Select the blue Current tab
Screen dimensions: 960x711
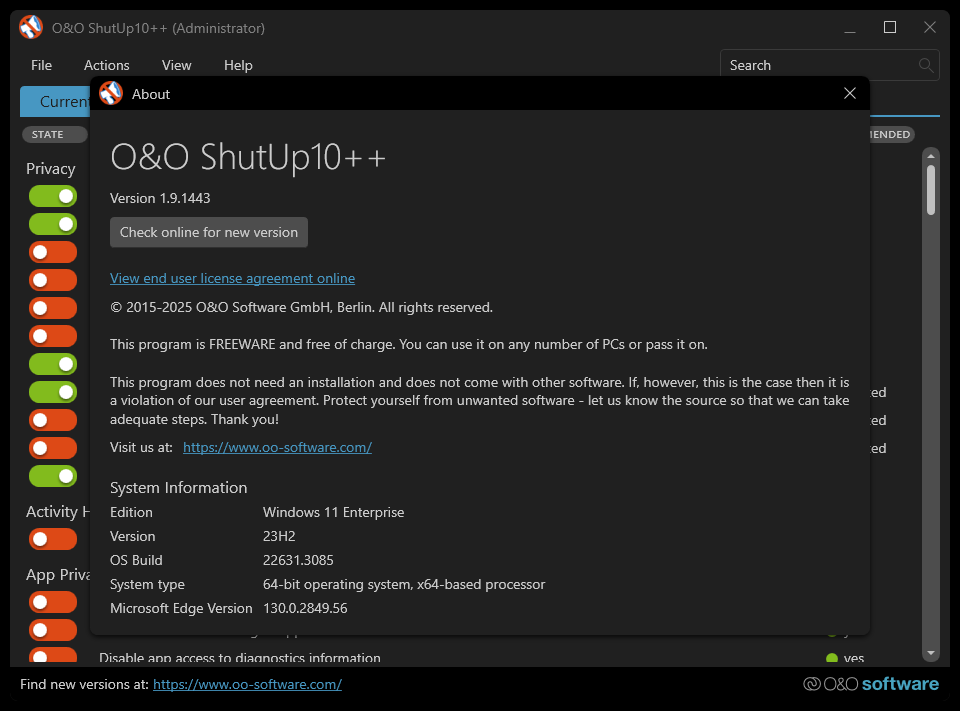pos(55,101)
